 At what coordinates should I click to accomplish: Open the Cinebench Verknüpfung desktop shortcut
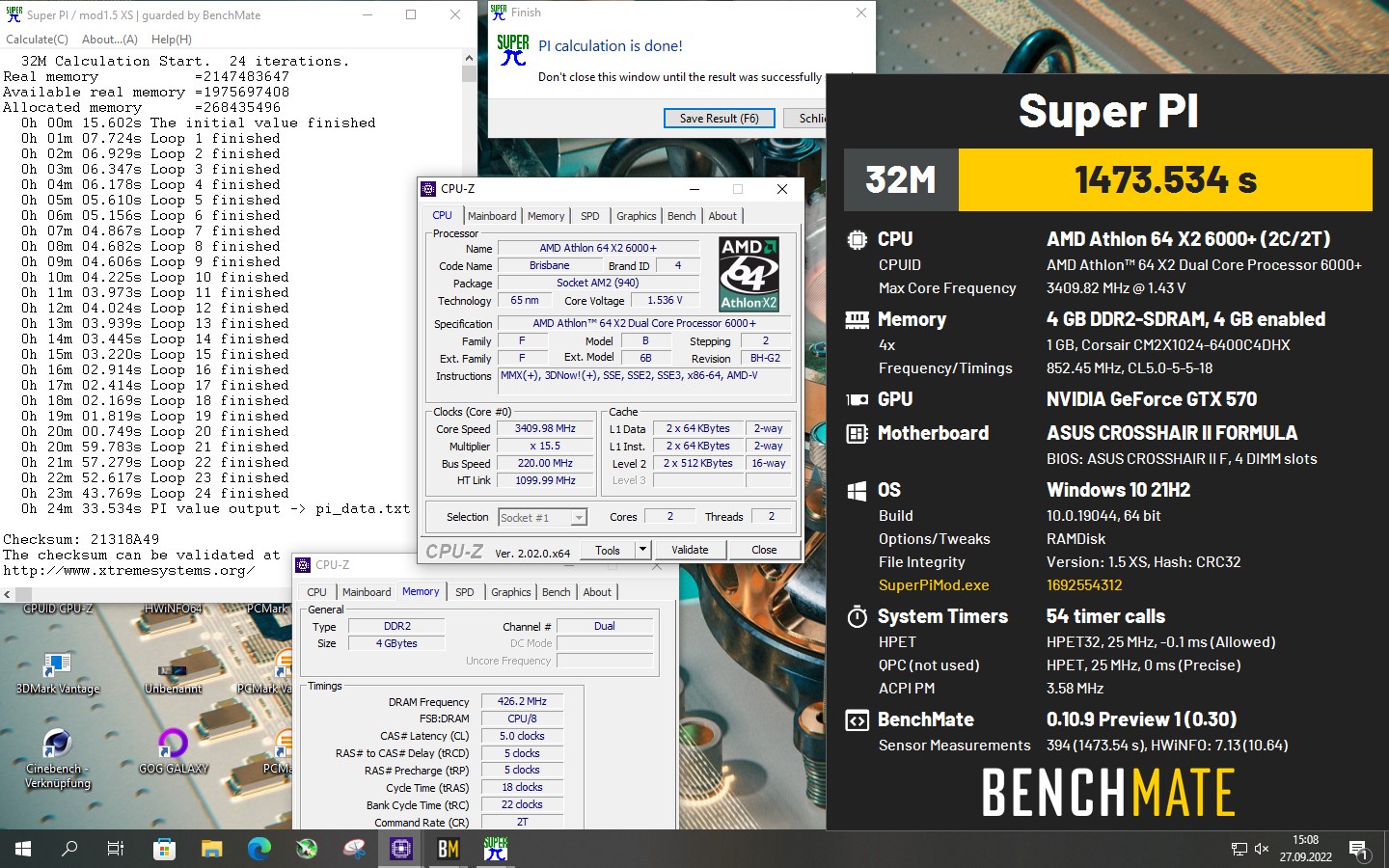point(57,759)
